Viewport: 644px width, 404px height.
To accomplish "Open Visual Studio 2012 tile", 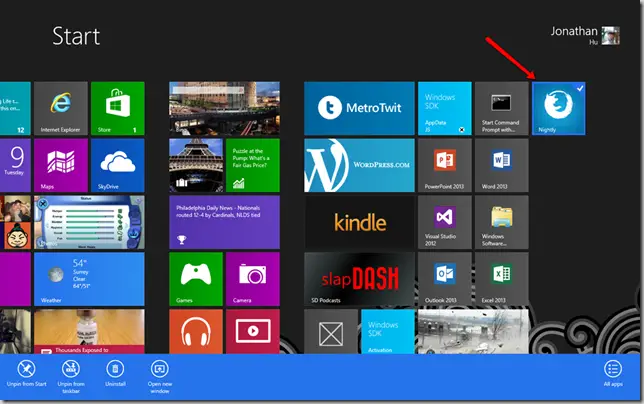I will (445, 222).
